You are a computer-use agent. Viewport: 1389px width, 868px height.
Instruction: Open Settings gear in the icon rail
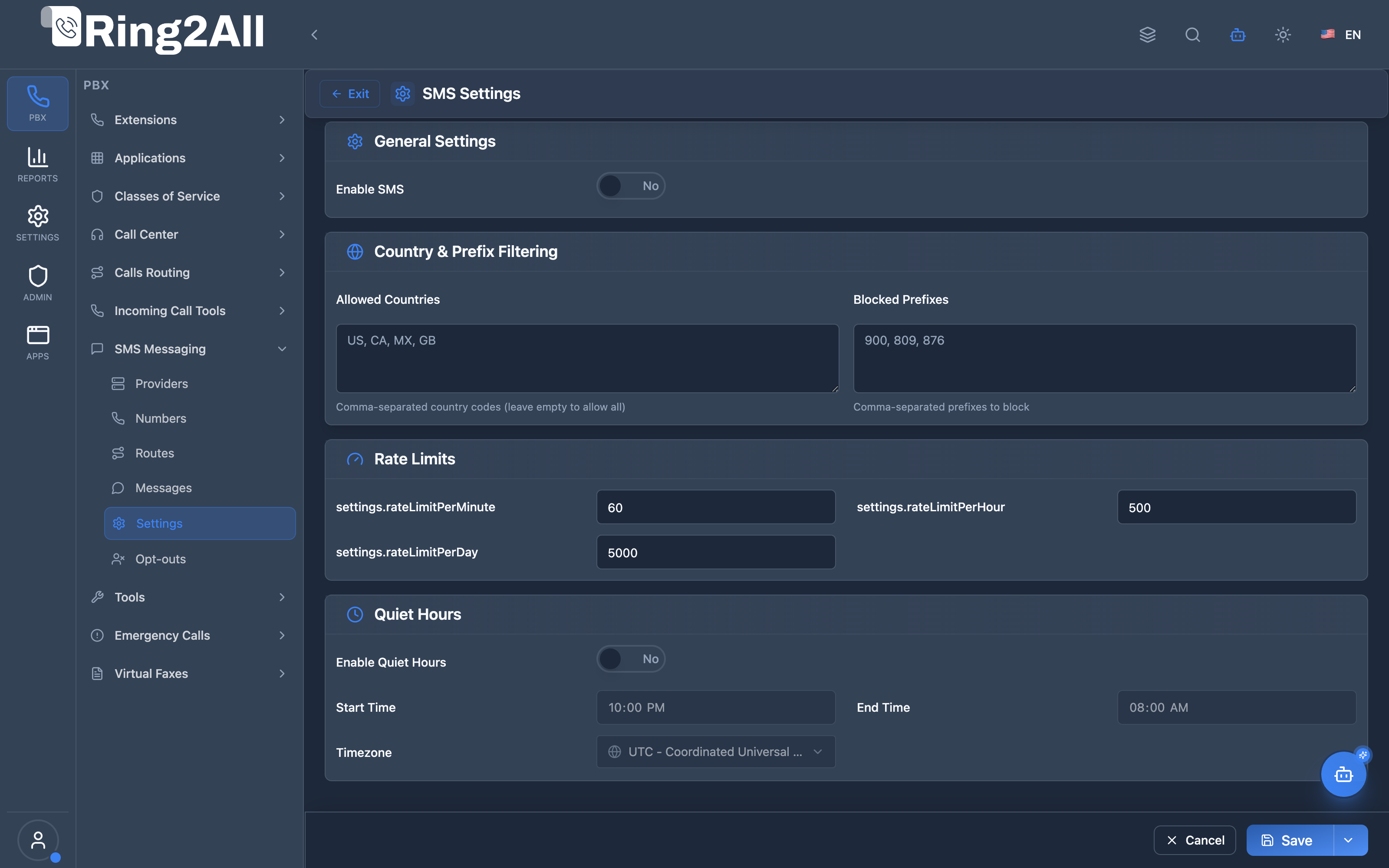tap(38, 223)
